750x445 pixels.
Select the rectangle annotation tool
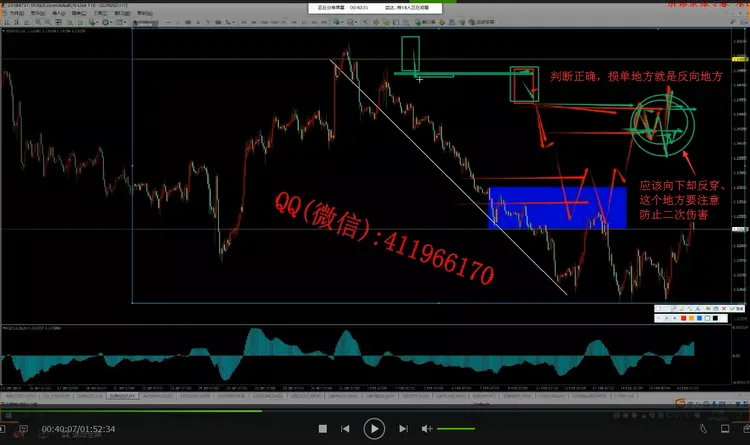click(658, 309)
